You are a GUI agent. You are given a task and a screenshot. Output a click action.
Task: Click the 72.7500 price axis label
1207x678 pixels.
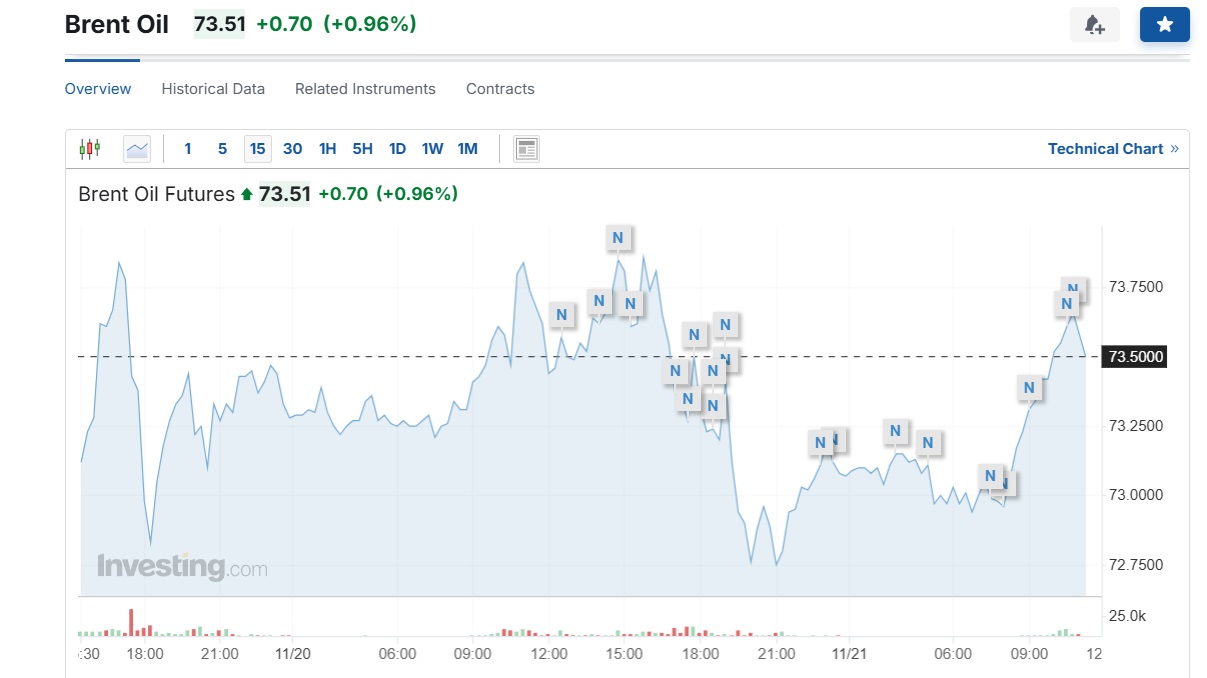coord(1136,565)
